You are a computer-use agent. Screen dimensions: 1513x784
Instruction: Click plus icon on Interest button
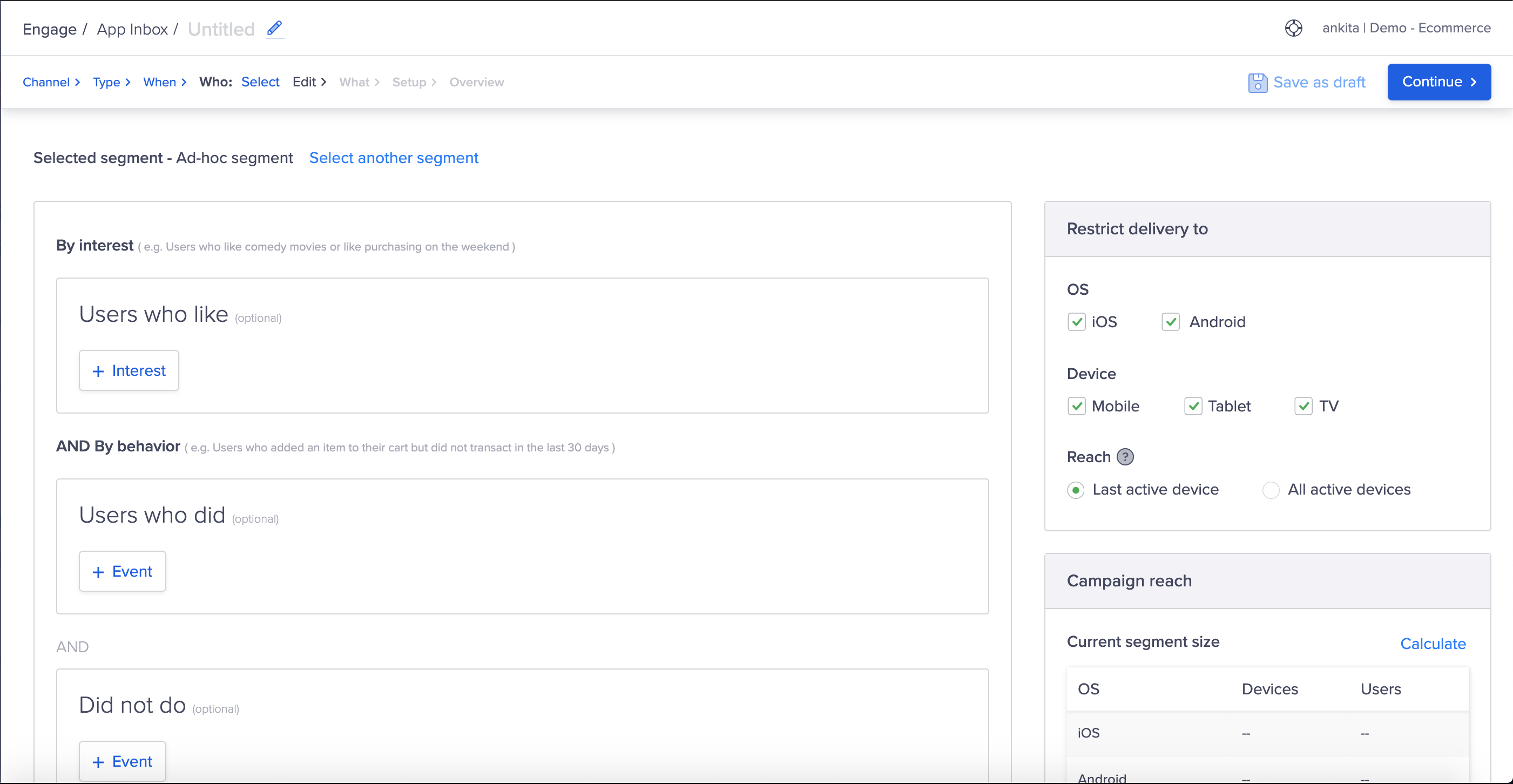98,371
